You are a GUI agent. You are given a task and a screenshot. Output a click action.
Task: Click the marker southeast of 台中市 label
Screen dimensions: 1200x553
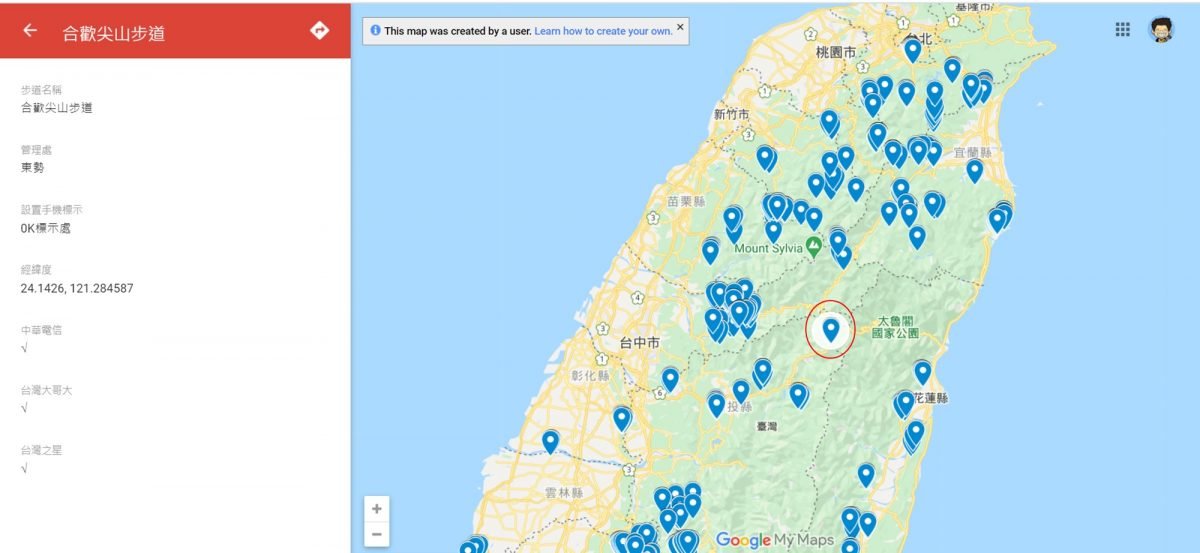[x=670, y=379]
